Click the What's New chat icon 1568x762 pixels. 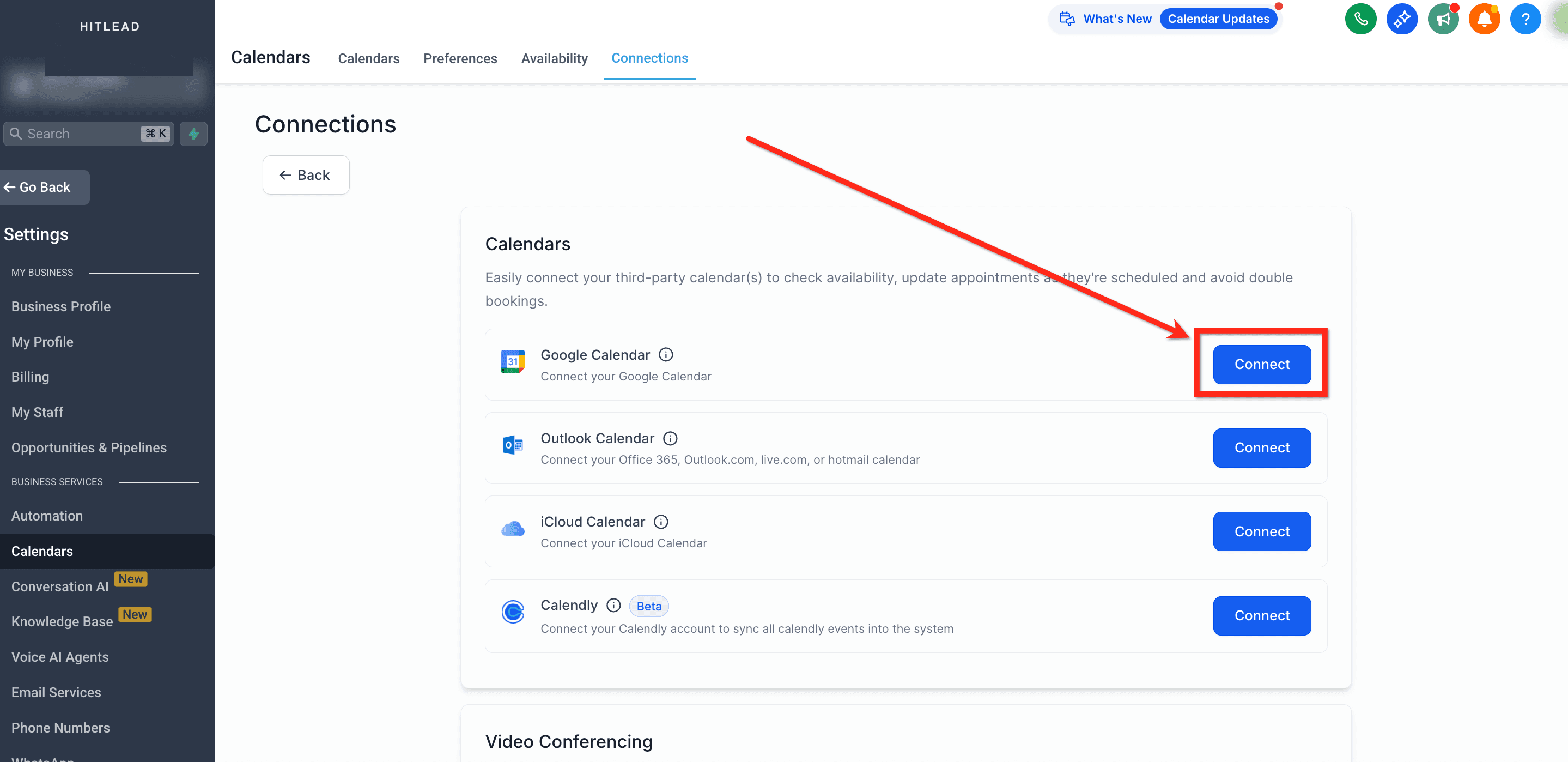coord(1066,19)
